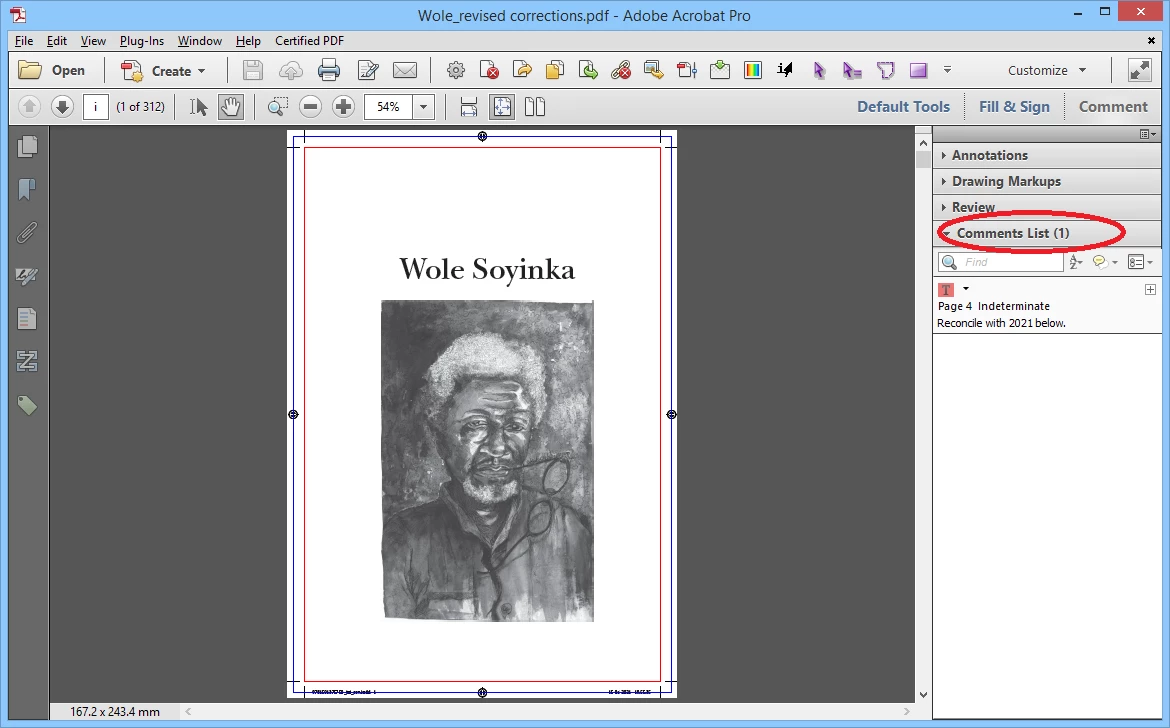
Task: Click the Find comments search field
Action: (1001, 262)
